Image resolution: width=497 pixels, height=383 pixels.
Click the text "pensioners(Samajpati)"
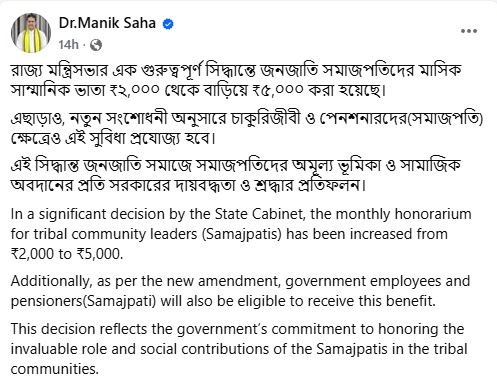[83, 302]
